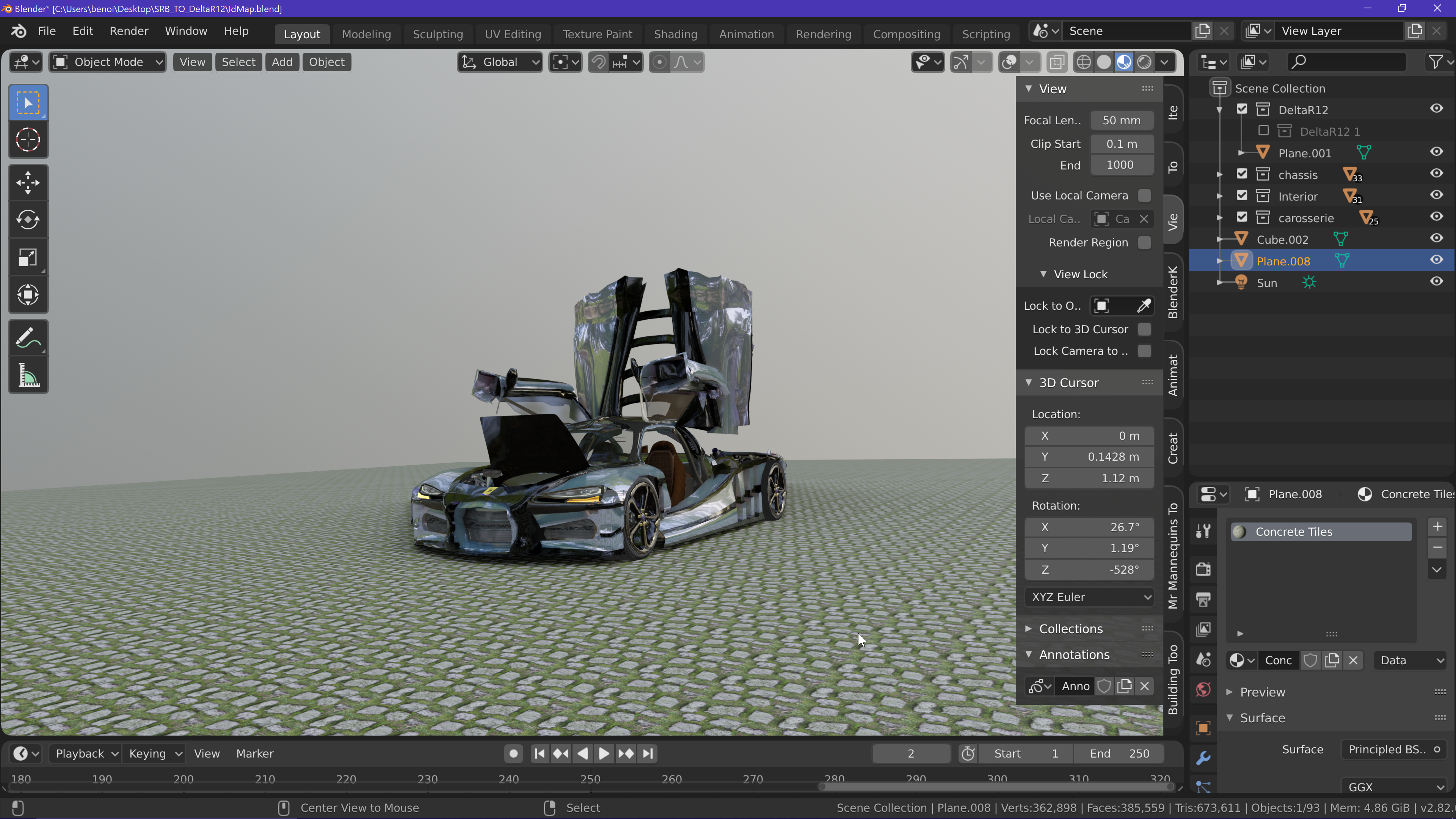
Task: Open the Object Mode dropdown
Action: pyautogui.click(x=107, y=62)
